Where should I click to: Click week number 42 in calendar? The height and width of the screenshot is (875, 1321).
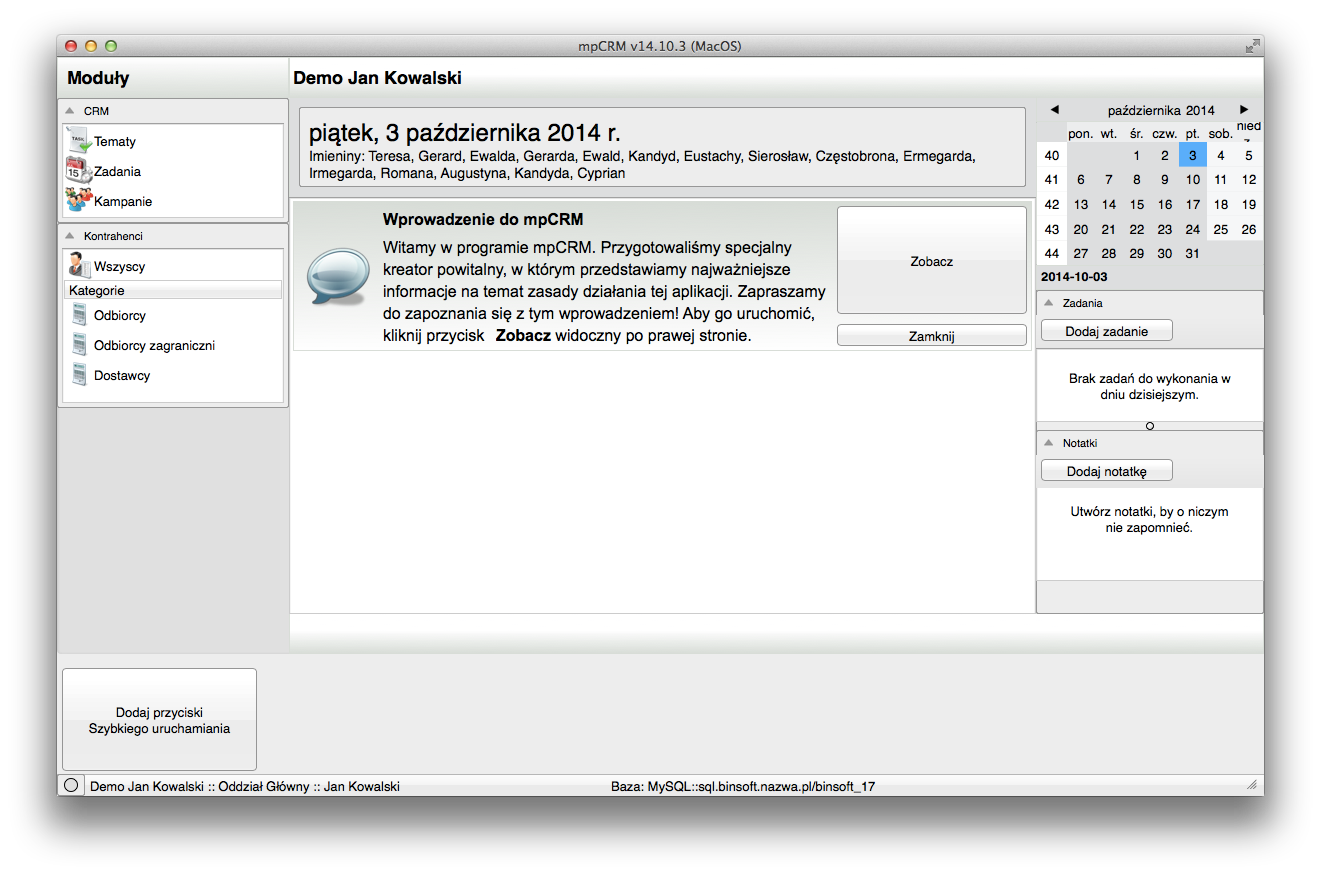coord(1052,204)
